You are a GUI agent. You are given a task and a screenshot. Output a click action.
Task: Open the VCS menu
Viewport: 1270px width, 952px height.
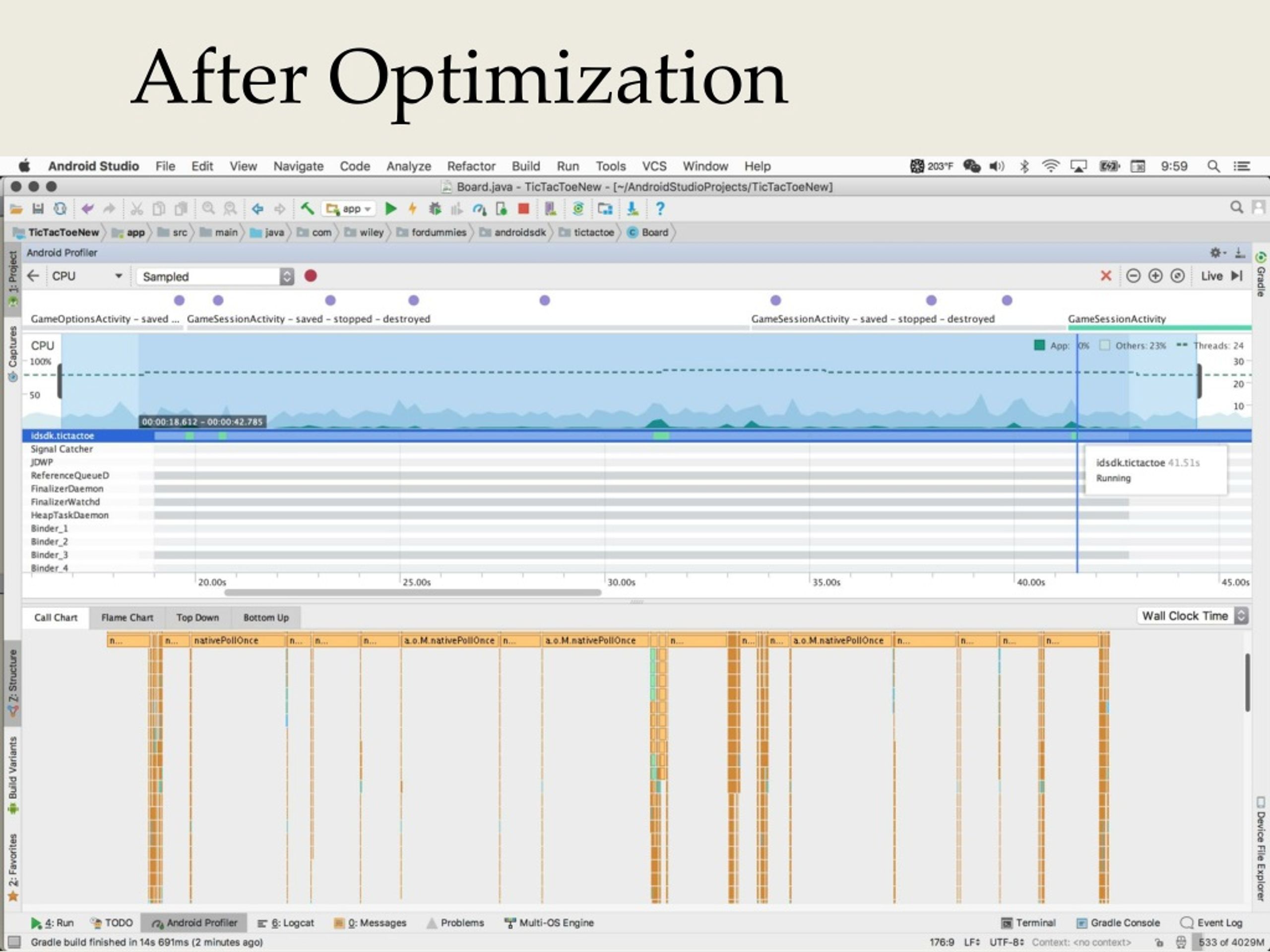coord(654,167)
